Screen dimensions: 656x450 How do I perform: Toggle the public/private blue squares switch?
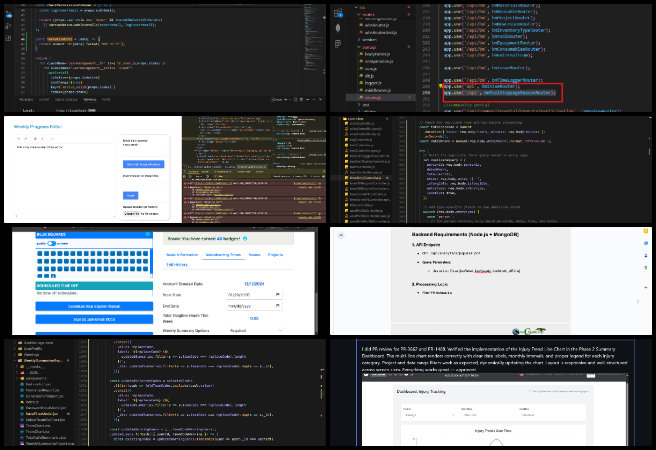(x=51, y=243)
